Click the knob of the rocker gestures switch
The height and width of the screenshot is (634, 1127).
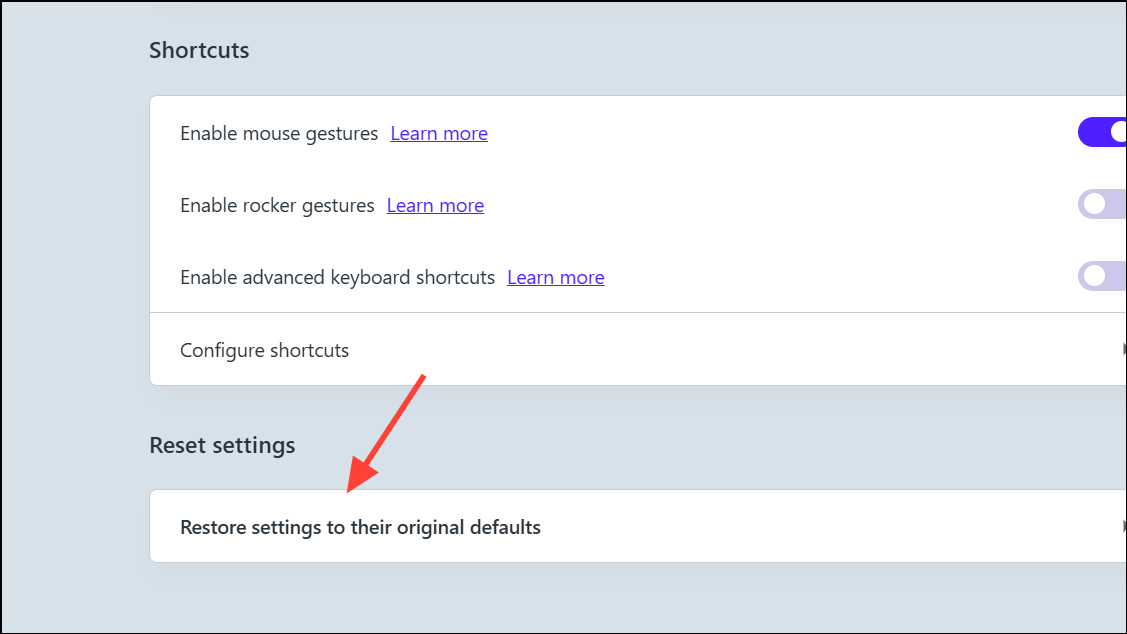tap(1094, 204)
